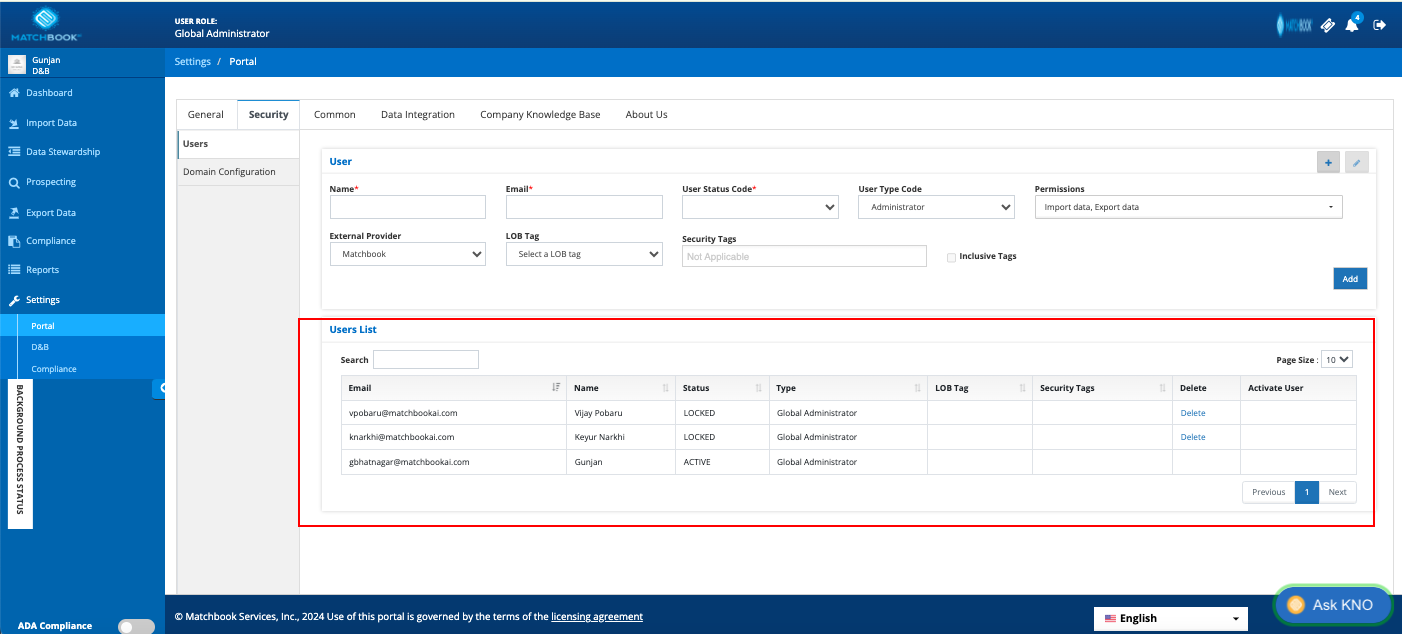Open Prospecting from the sidebar
The height and width of the screenshot is (634, 1402).
(51, 182)
